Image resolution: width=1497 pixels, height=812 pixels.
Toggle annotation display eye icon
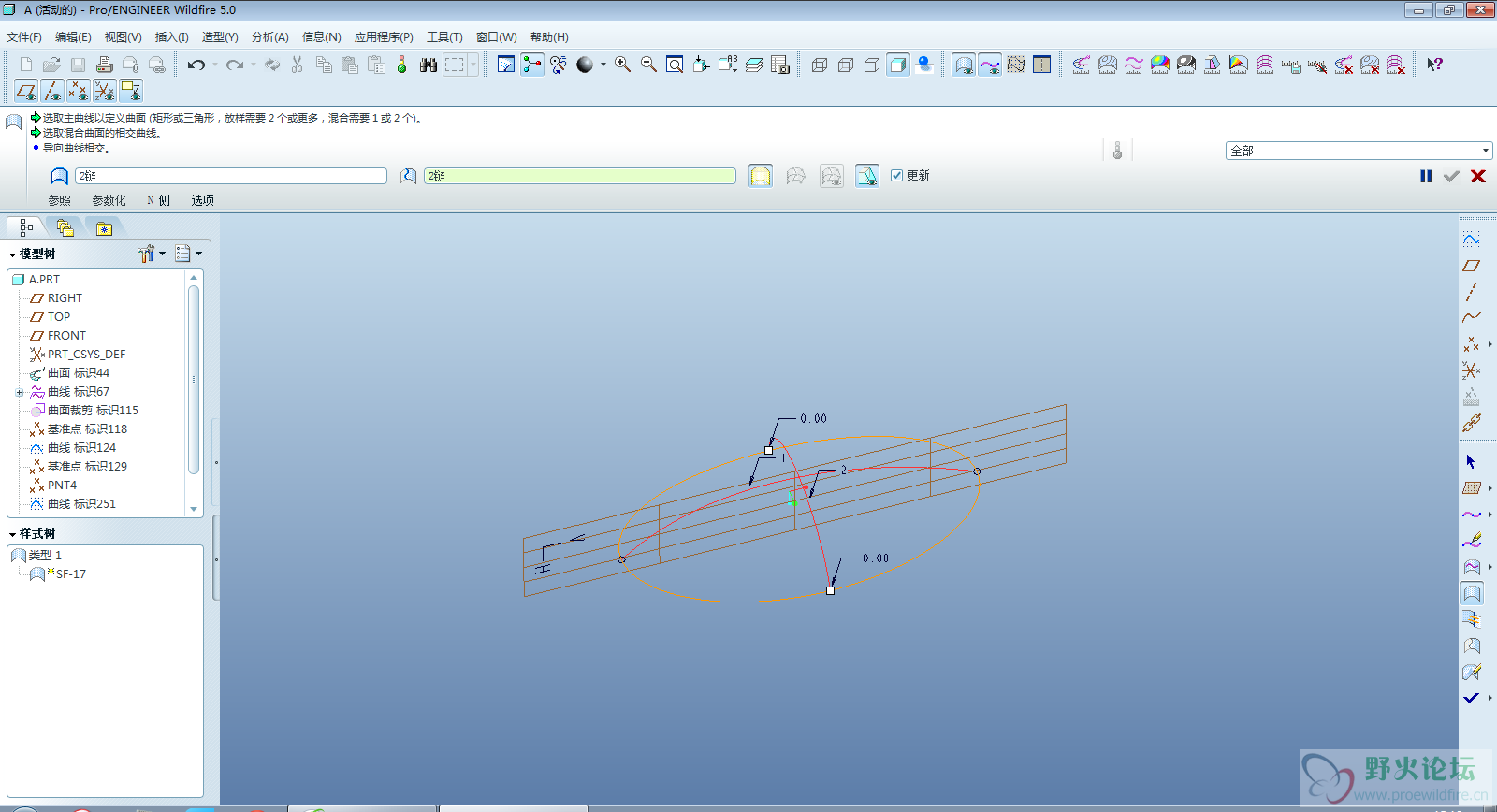[x=131, y=91]
